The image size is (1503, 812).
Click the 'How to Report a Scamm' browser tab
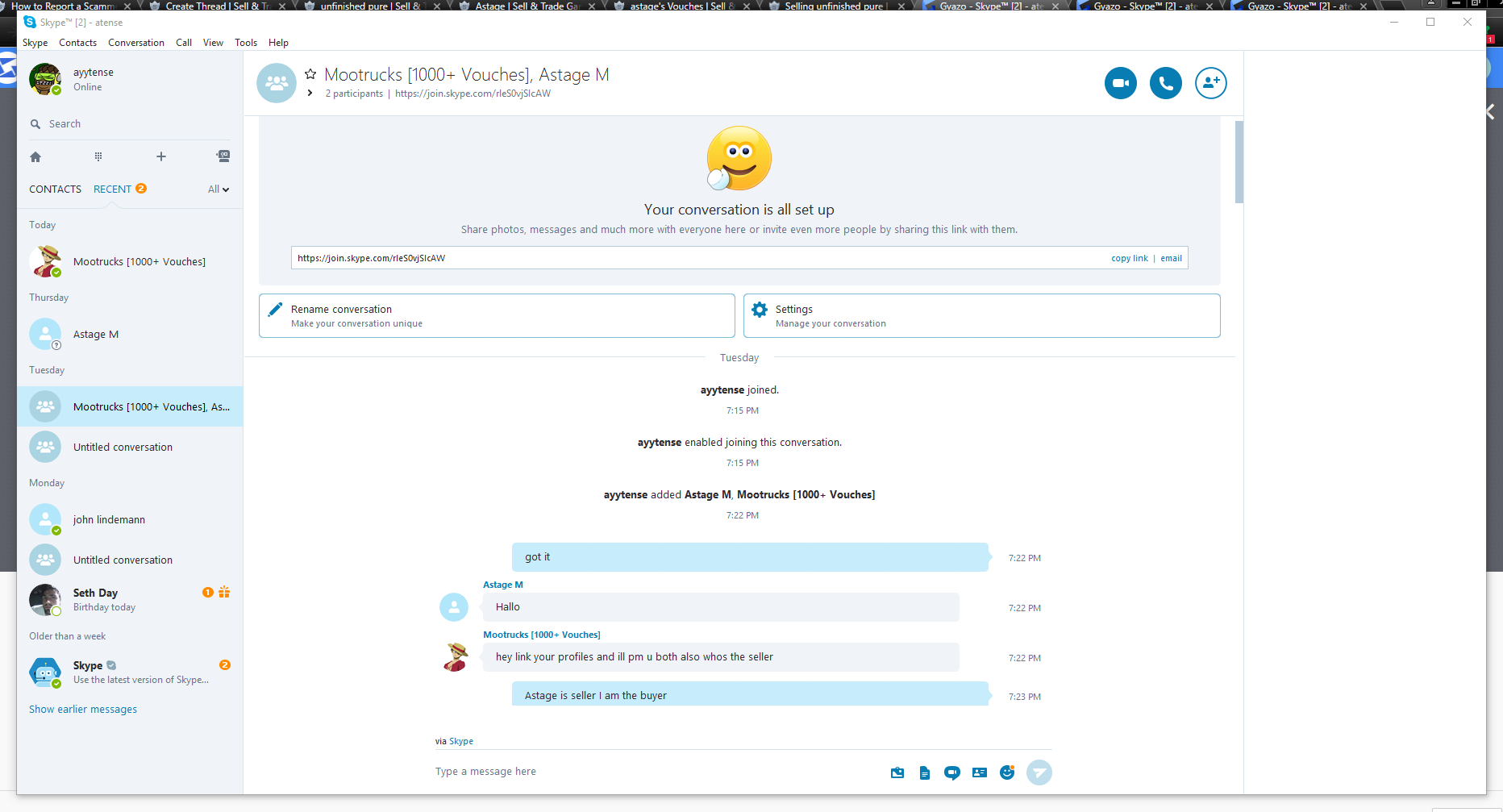[x=66, y=6]
